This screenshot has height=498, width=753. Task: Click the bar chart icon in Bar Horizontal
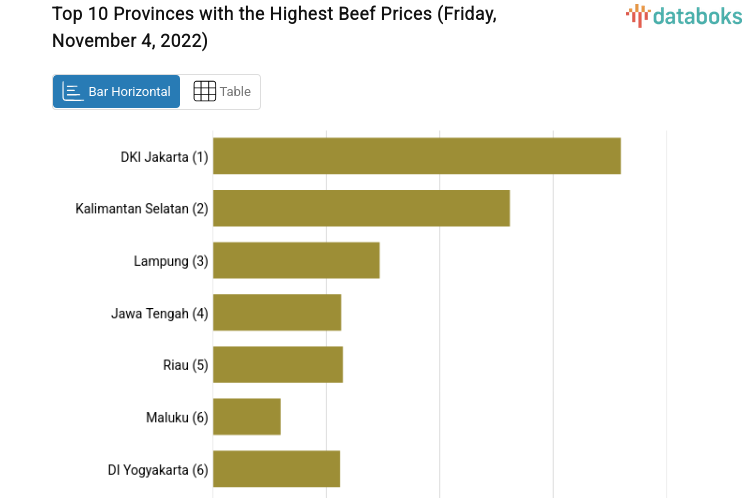tap(72, 92)
